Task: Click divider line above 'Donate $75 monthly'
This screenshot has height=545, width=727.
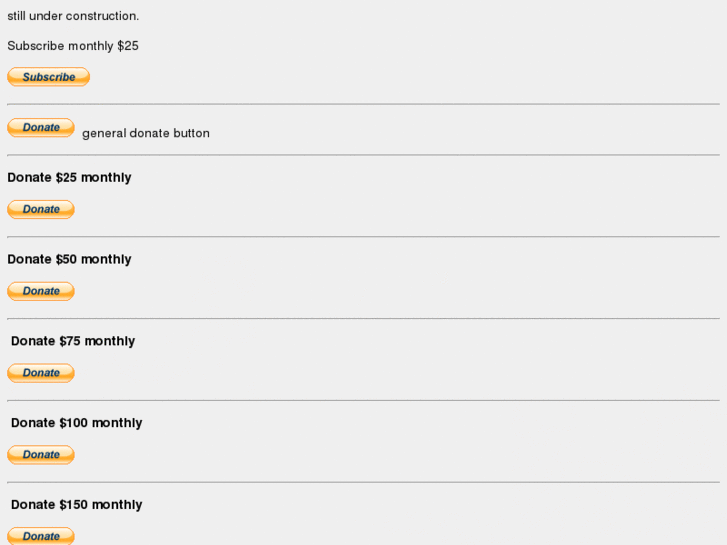Action: [x=363, y=319]
